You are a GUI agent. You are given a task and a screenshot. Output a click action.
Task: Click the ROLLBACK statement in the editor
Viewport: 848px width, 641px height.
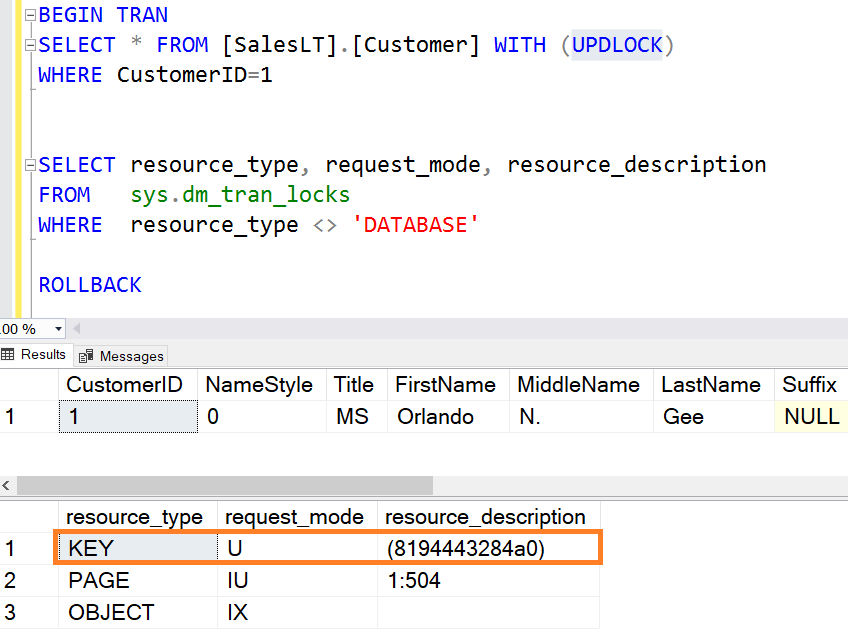[90, 285]
